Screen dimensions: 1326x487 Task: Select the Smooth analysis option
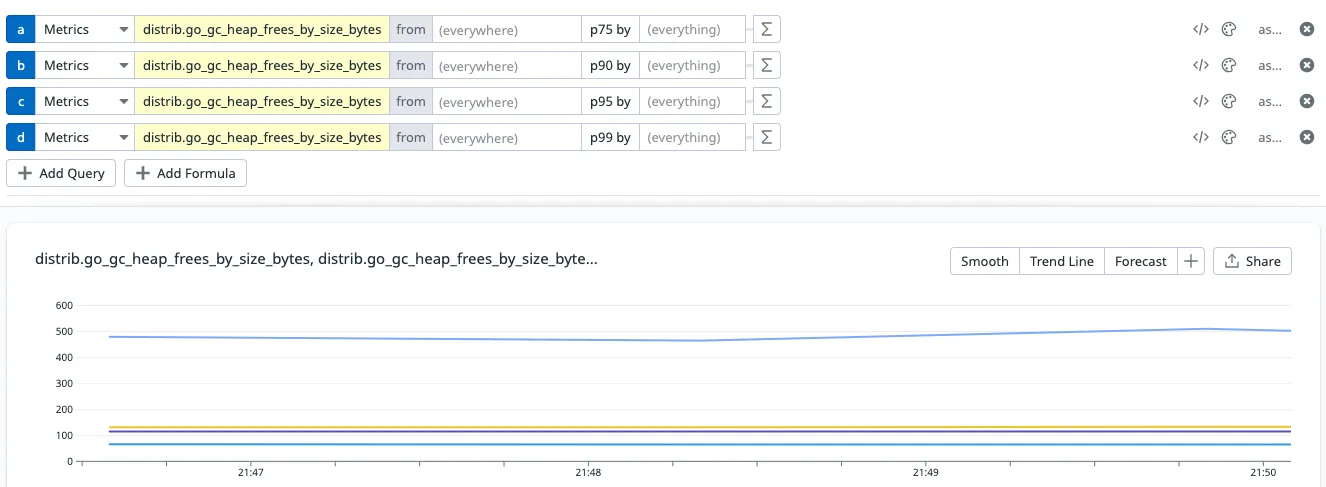pyautogui.click(x=984, y=261)
